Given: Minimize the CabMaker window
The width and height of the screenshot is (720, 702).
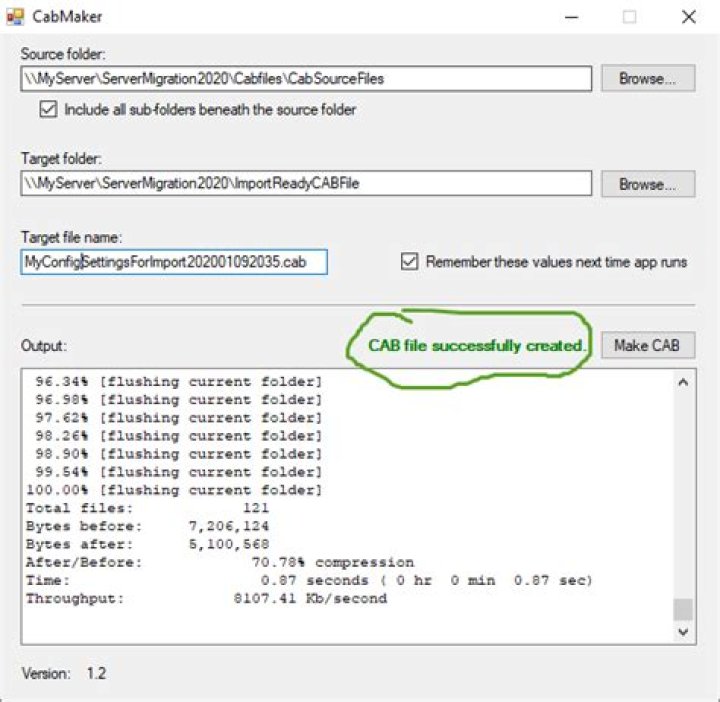Looking at the screenshot, I should [x=571, y=17].
